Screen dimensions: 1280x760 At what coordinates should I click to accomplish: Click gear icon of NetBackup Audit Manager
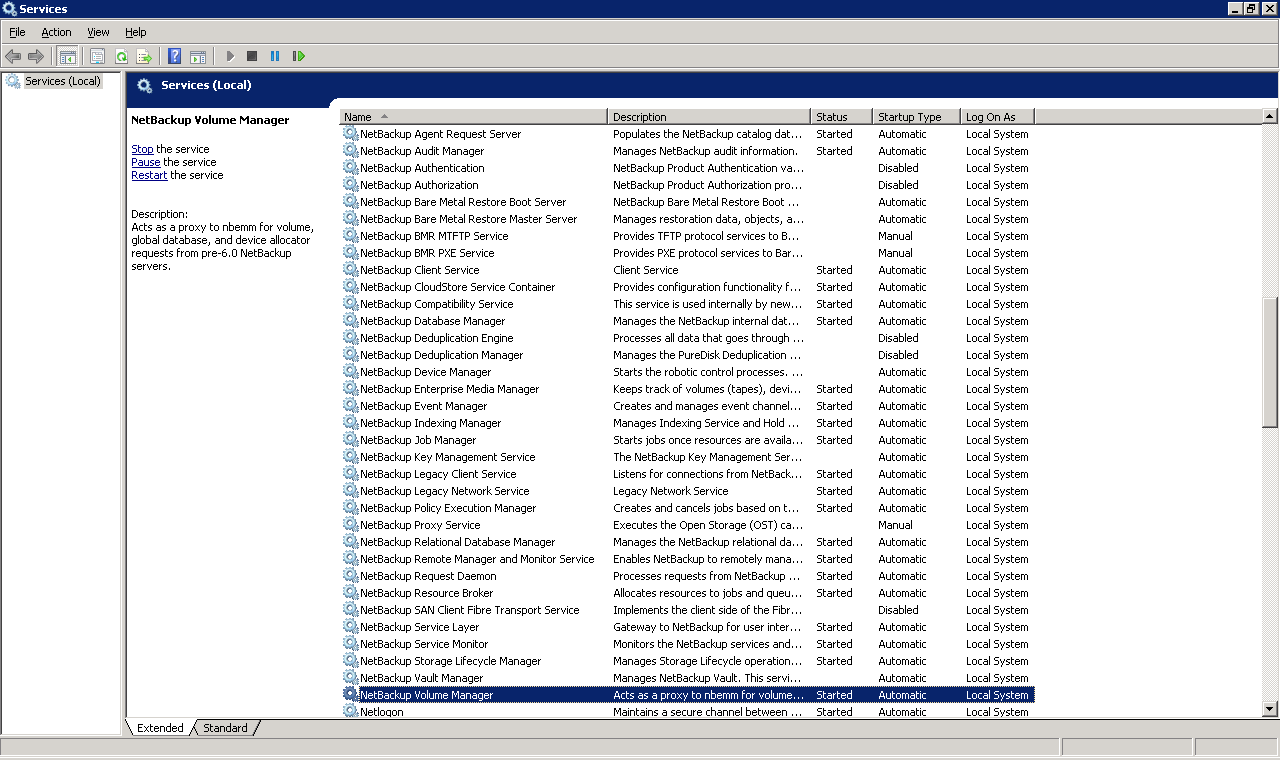pos(350,151)
